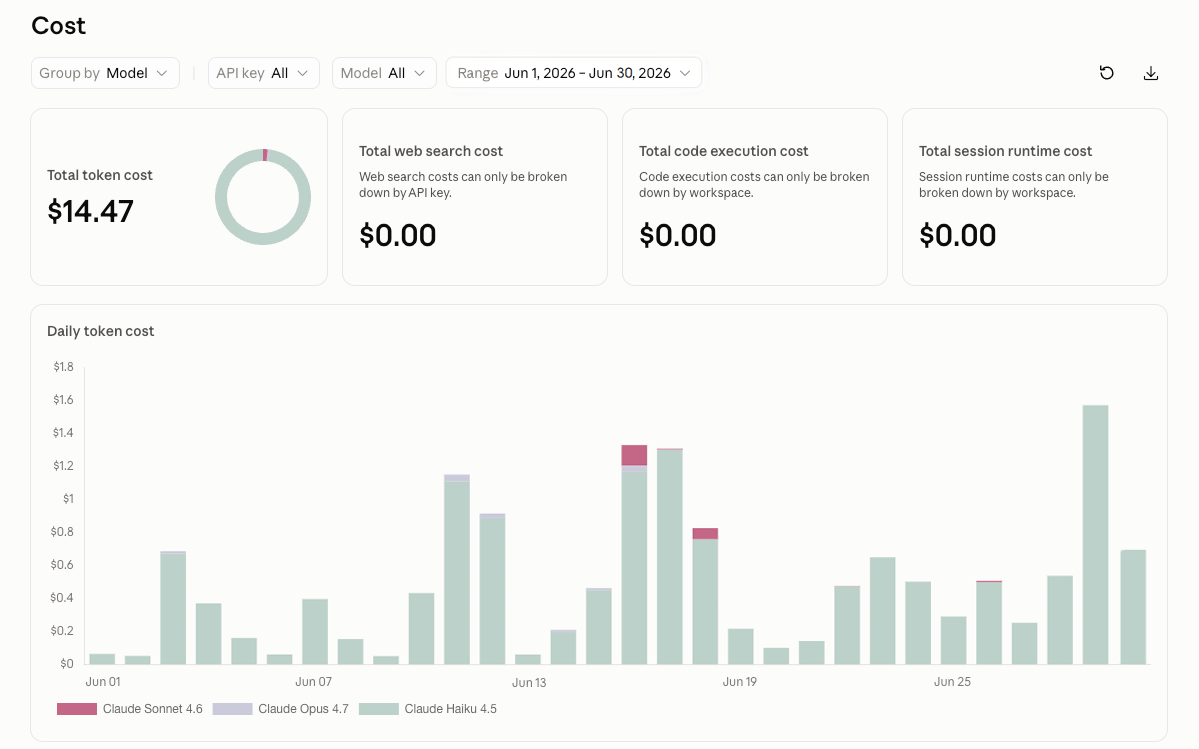Click the Jun 07 axis label
Screen dimensions: 1199x749
314,682
